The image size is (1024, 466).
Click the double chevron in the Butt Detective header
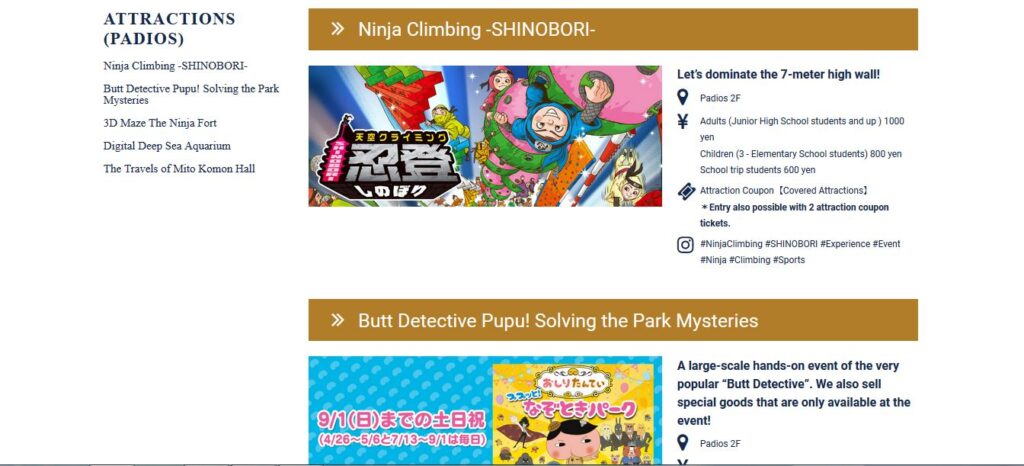click(x=337, y=320)
